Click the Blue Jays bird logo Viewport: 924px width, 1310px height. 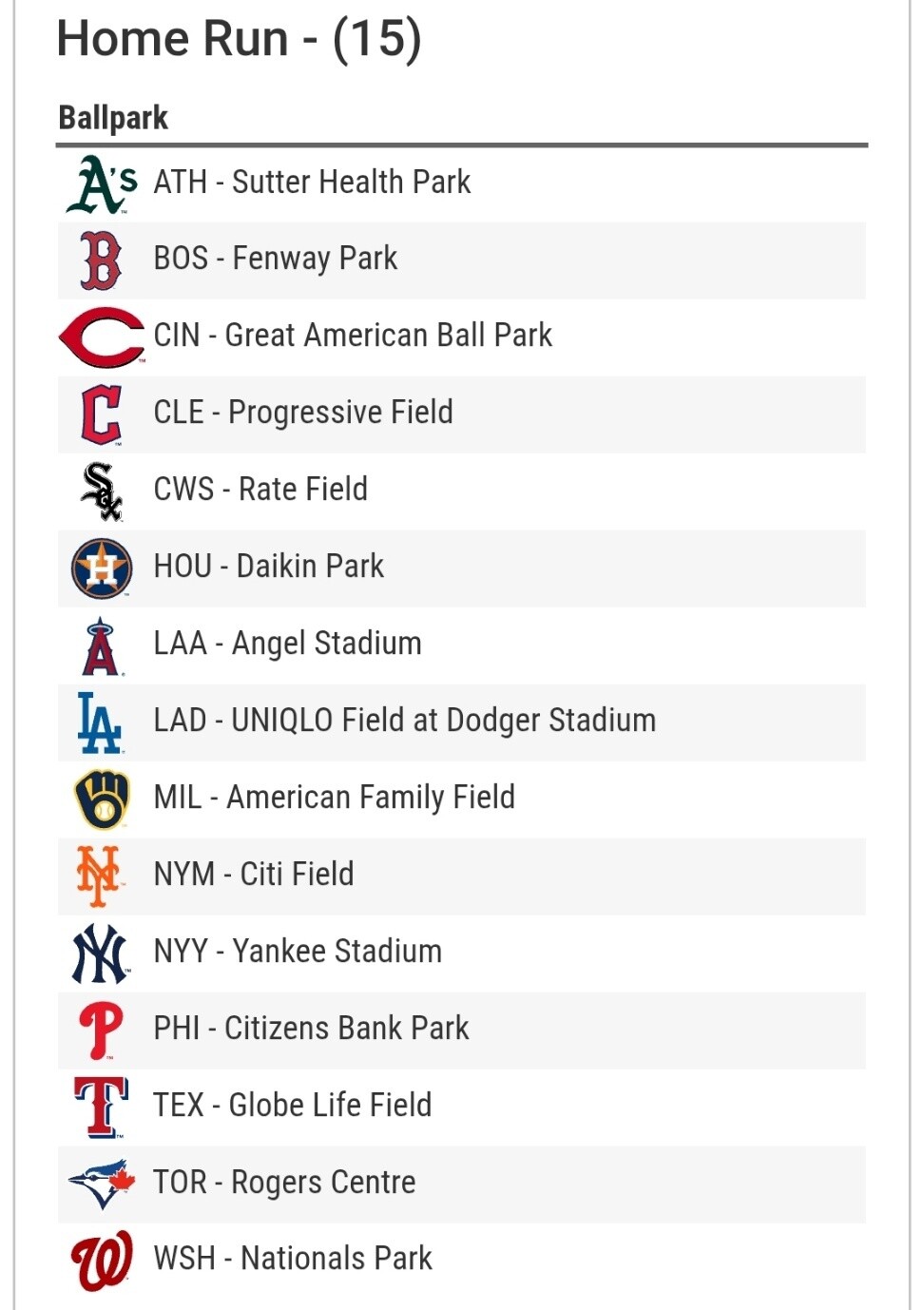pos(102,1185)
